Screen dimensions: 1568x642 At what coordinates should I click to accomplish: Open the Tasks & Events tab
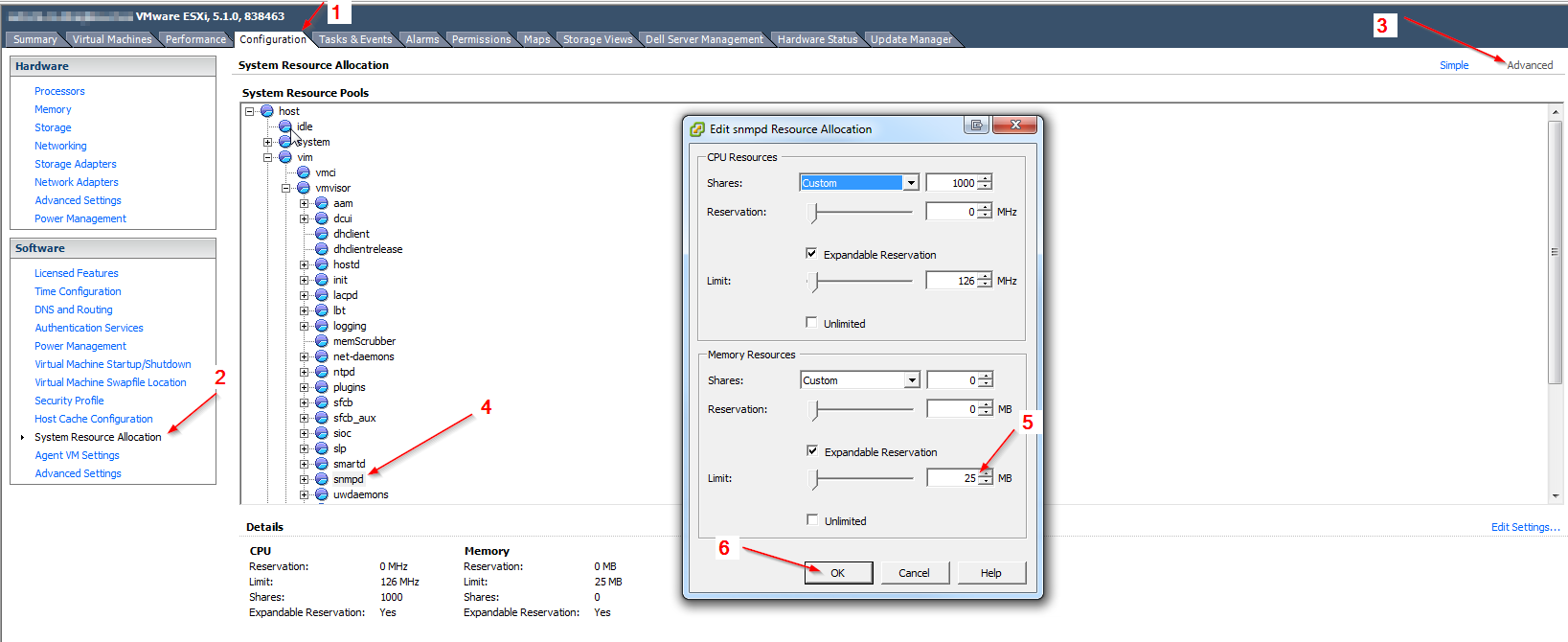pyautogui.click(x=355, y=39)
